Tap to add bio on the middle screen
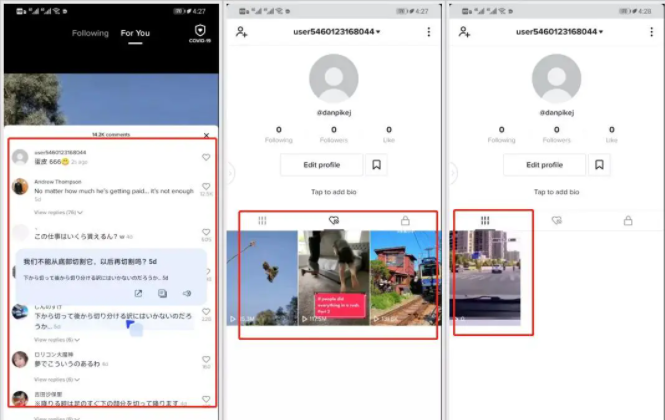The width and height of the screenshot is (665, 420). 334,192
